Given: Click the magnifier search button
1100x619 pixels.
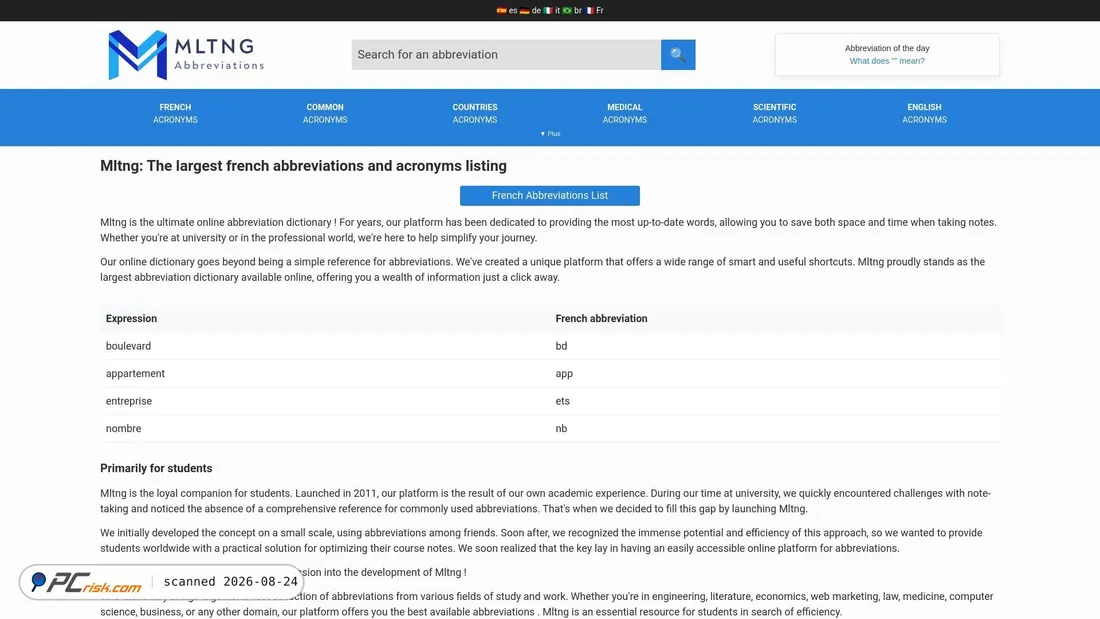Looking at the screenshot, I should 678,55.
